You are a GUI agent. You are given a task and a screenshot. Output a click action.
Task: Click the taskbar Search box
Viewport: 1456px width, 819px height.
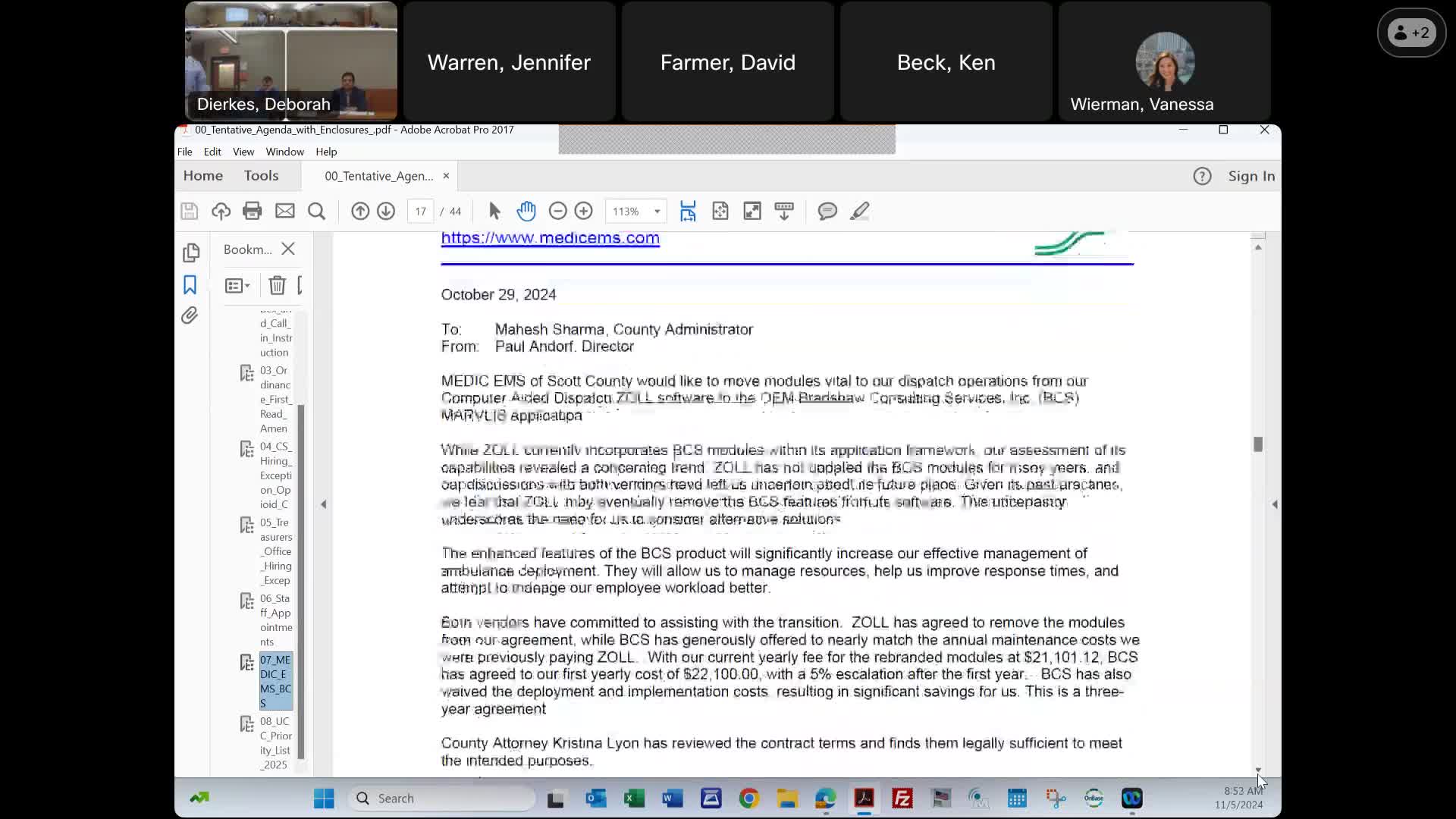click(442, 799)
